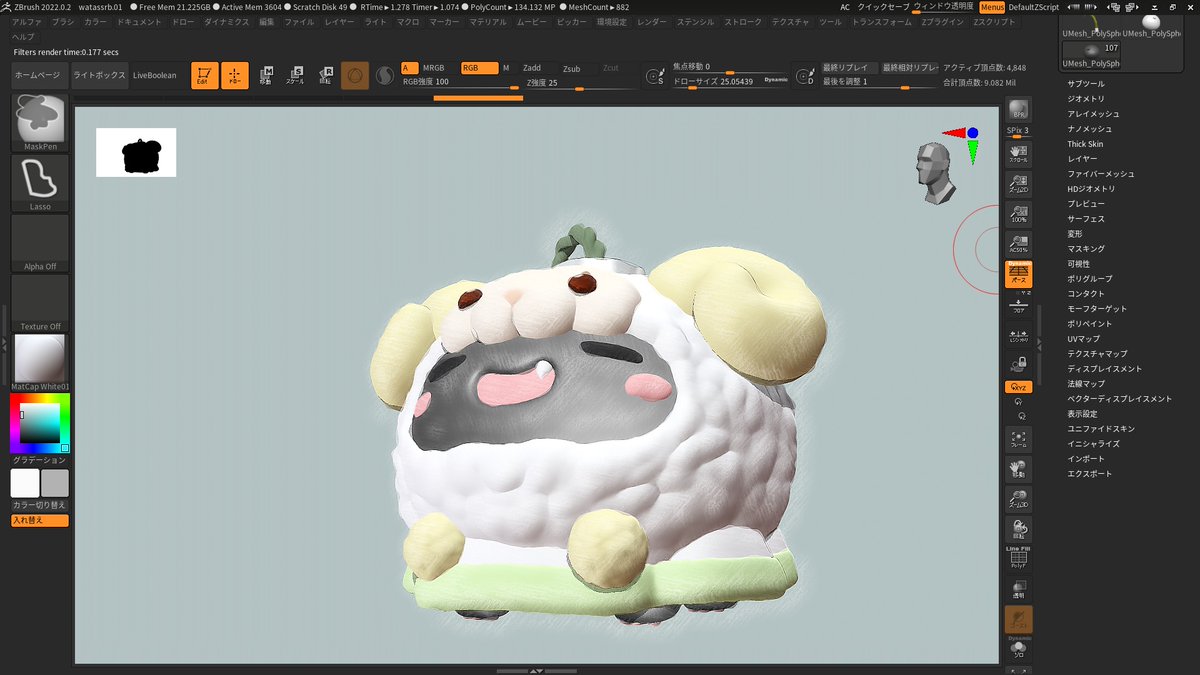The height and width of the screenshot is (675, 1200).
Task: Expand the Thick Skin section
Action: click(1085, 144)
